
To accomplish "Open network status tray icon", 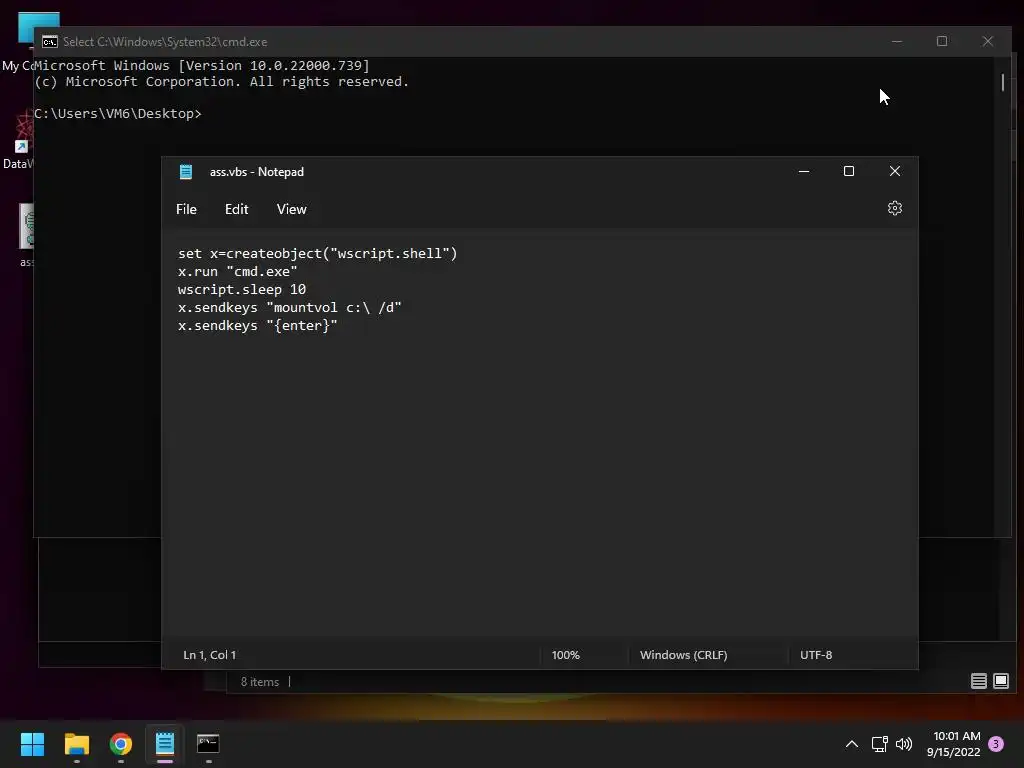I will coord(879,744).
